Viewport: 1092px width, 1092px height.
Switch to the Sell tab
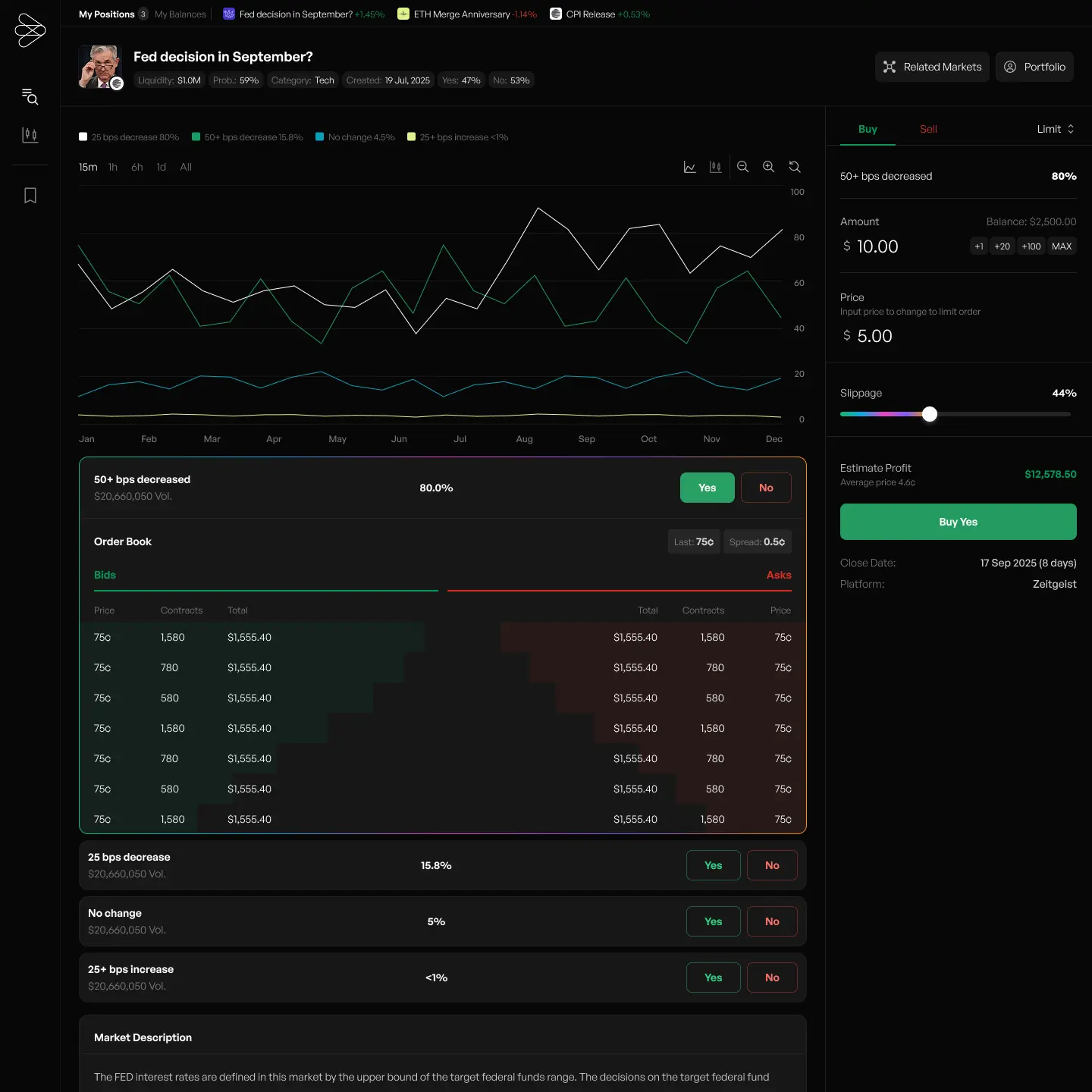click(928, 129)
